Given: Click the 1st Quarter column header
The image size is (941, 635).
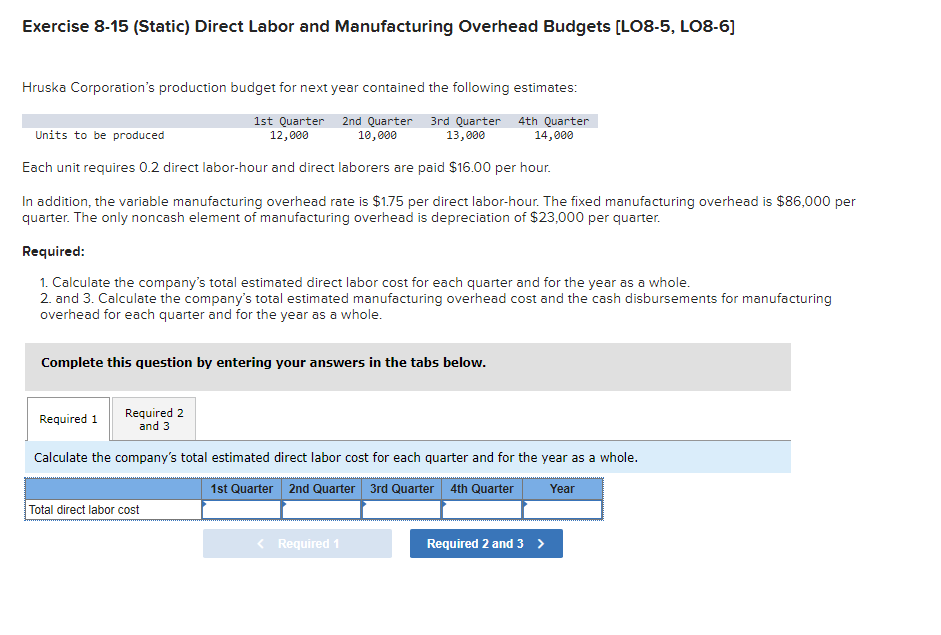Looking at the screenshot, I should 240,489.
